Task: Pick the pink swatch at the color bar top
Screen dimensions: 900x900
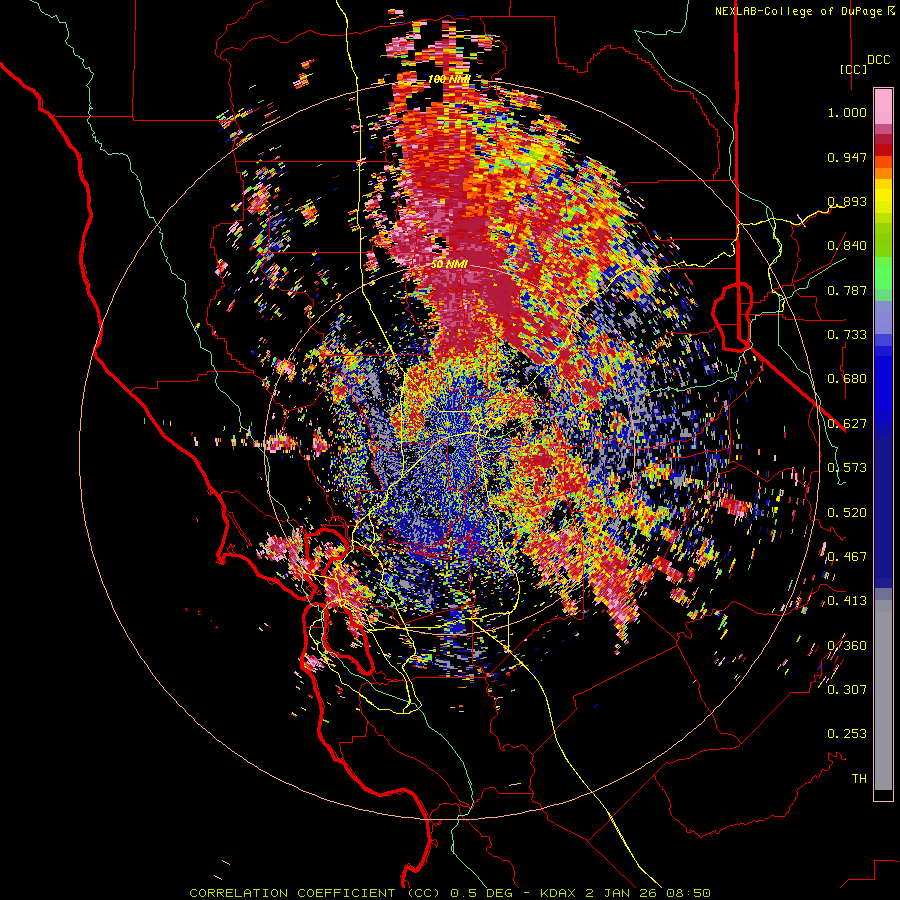Action: tap(883, 106)
